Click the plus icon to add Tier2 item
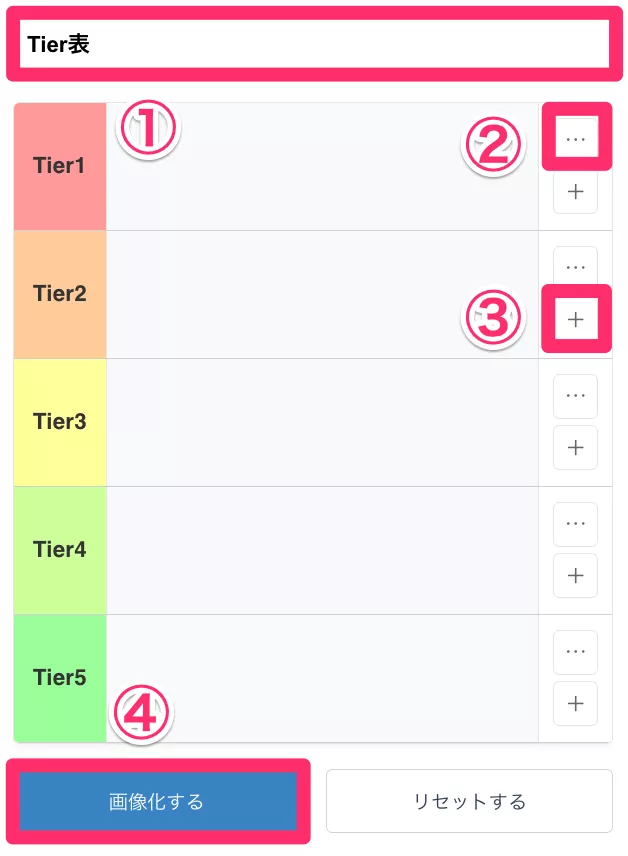 [x=575, y=319]
